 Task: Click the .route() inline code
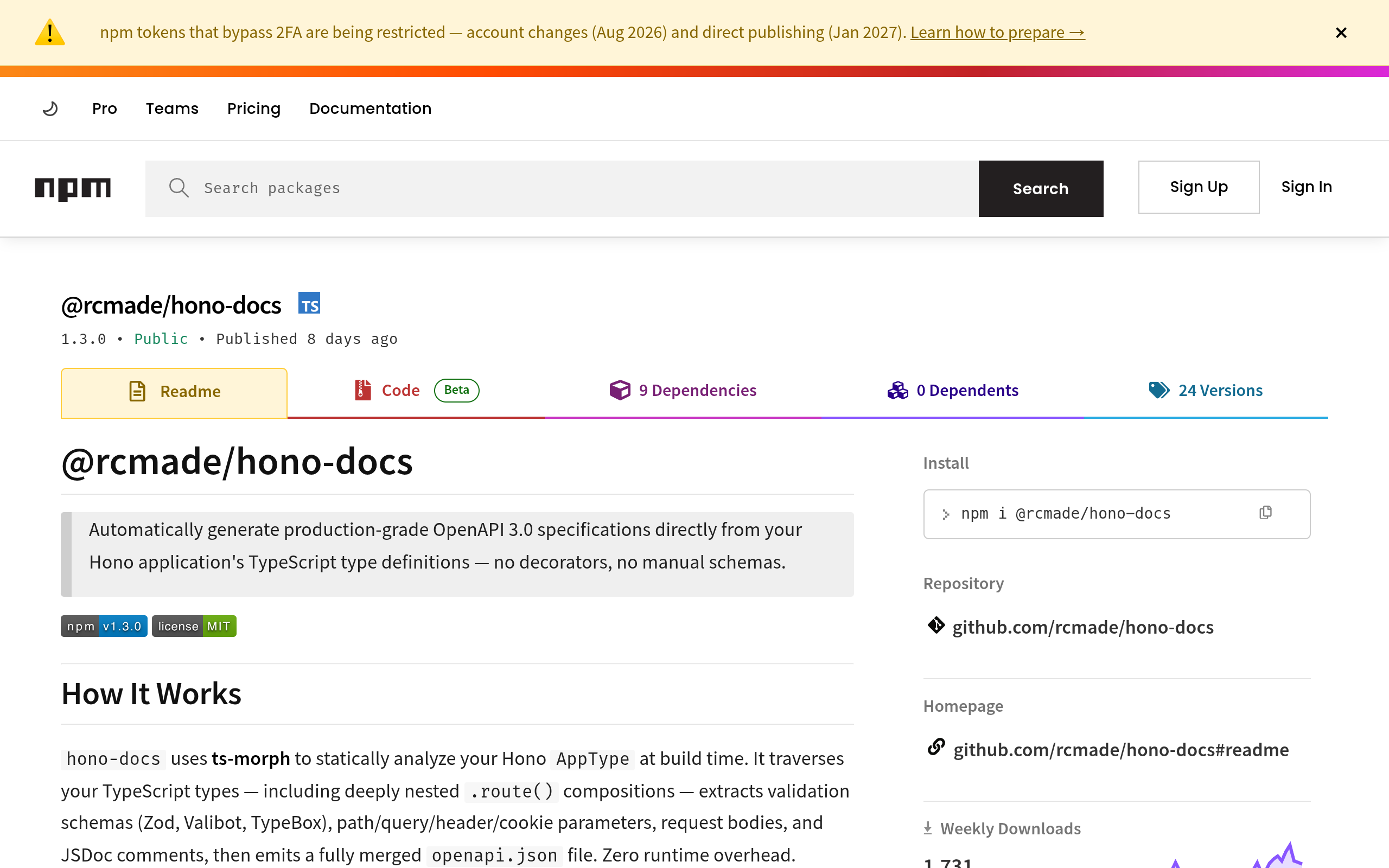click(511, 792)
